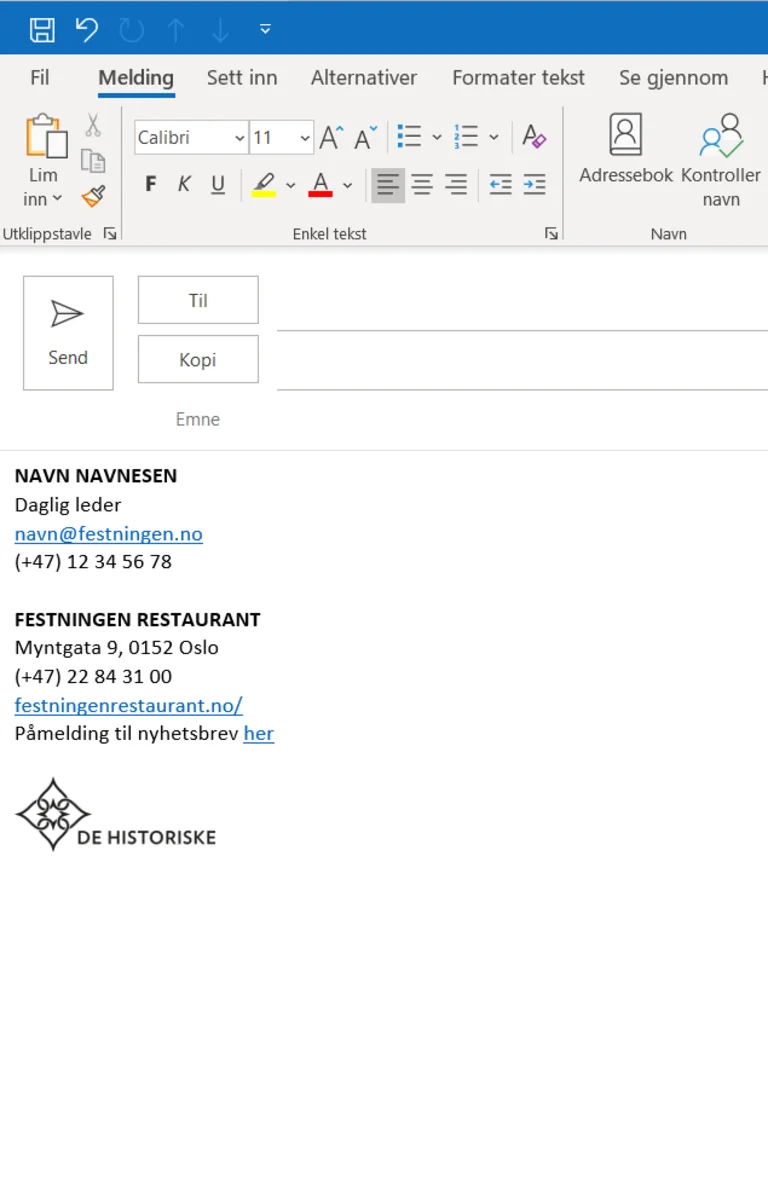This screenshot has width=768, height=1180.
Task: Open the Adressebok address book
Action: pos(626,150)
